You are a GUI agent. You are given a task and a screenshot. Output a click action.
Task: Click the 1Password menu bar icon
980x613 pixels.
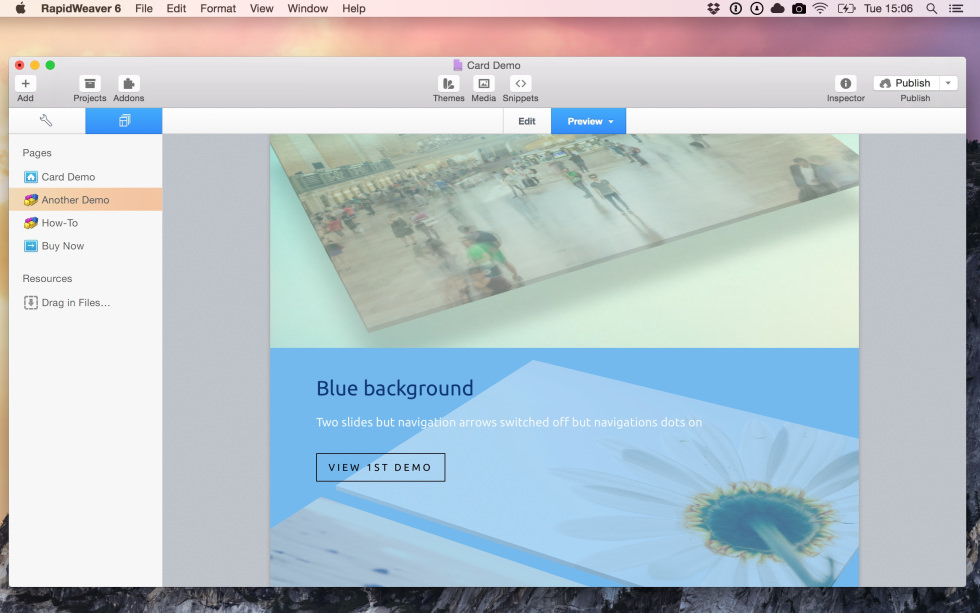736,8
